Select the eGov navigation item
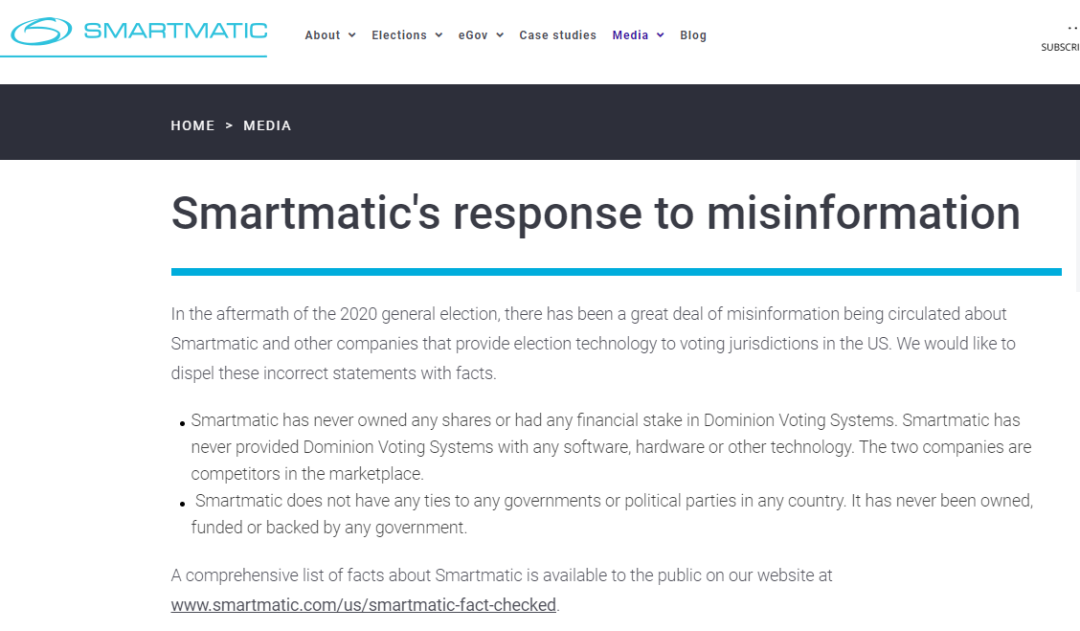Viewport: 1080px width, 631px height. point(472,35)
